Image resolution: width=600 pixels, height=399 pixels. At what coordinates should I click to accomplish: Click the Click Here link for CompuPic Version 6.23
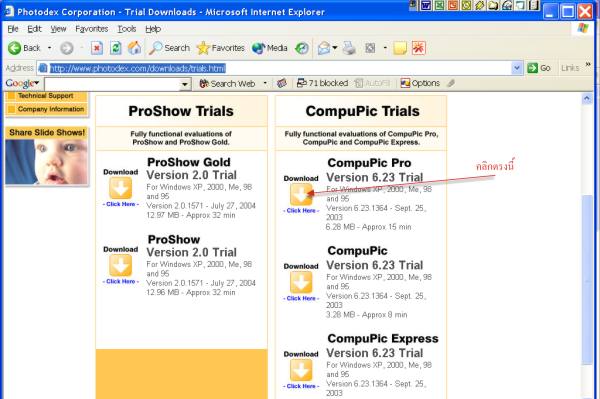coord(301,298)
